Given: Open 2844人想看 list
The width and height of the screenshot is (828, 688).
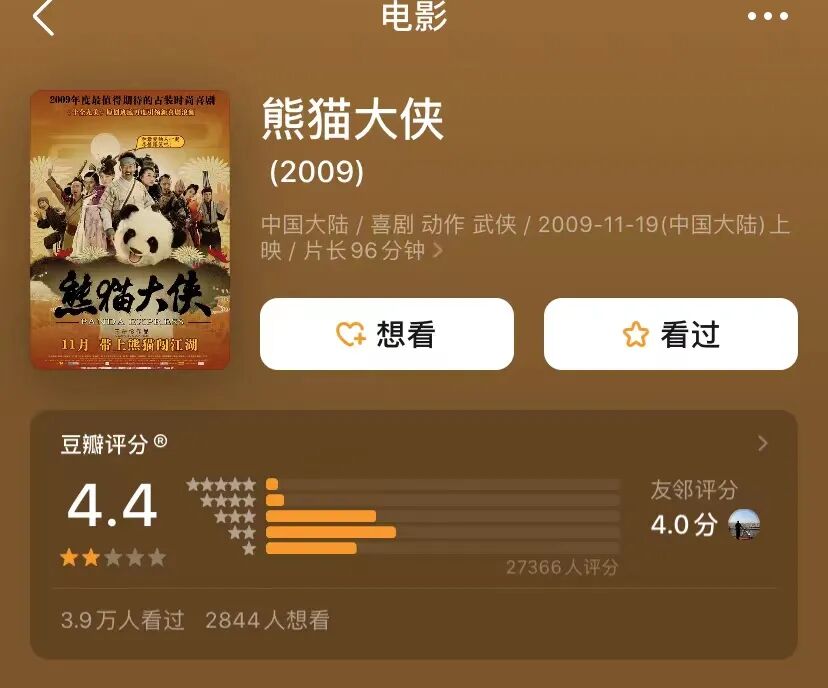Looking at the screenshot, I should point(267,620).
